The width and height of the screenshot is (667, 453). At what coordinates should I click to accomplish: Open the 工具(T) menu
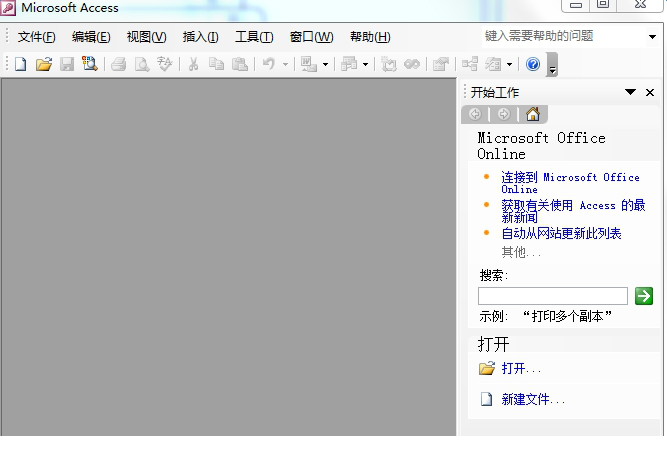pos(254,37)
